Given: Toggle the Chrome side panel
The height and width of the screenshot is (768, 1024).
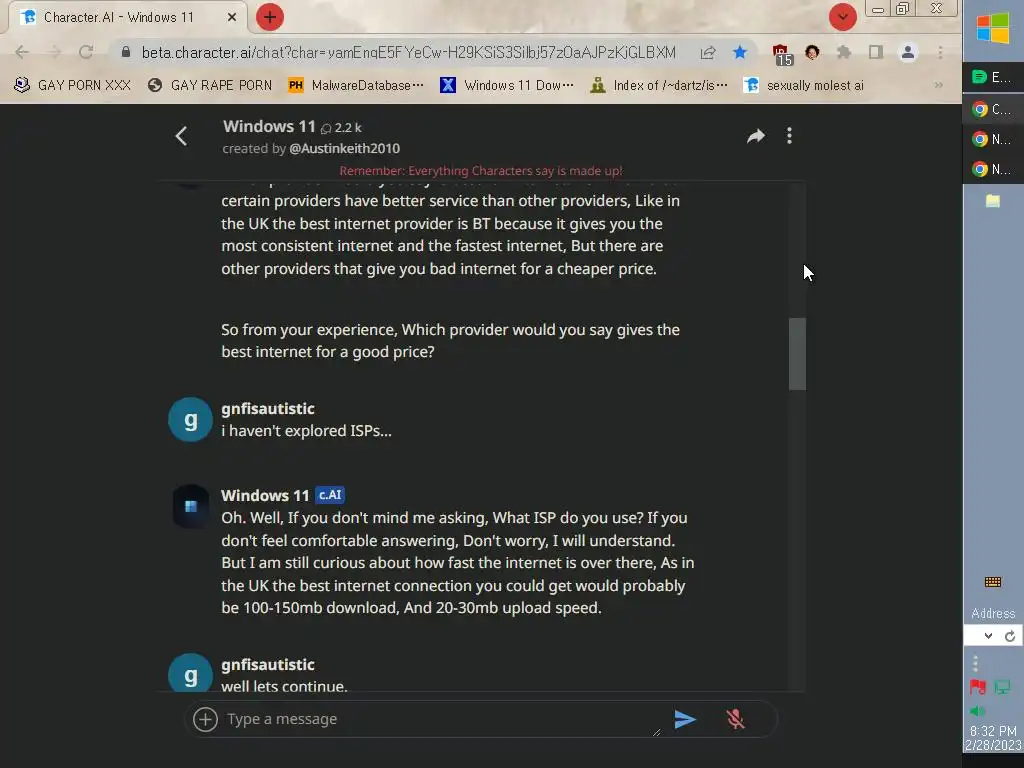Looking at the screenshot, I should 876,52.
